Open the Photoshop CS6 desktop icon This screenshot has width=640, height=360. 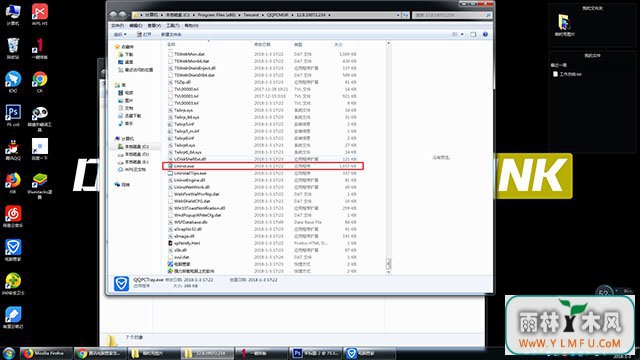[13, 115]
